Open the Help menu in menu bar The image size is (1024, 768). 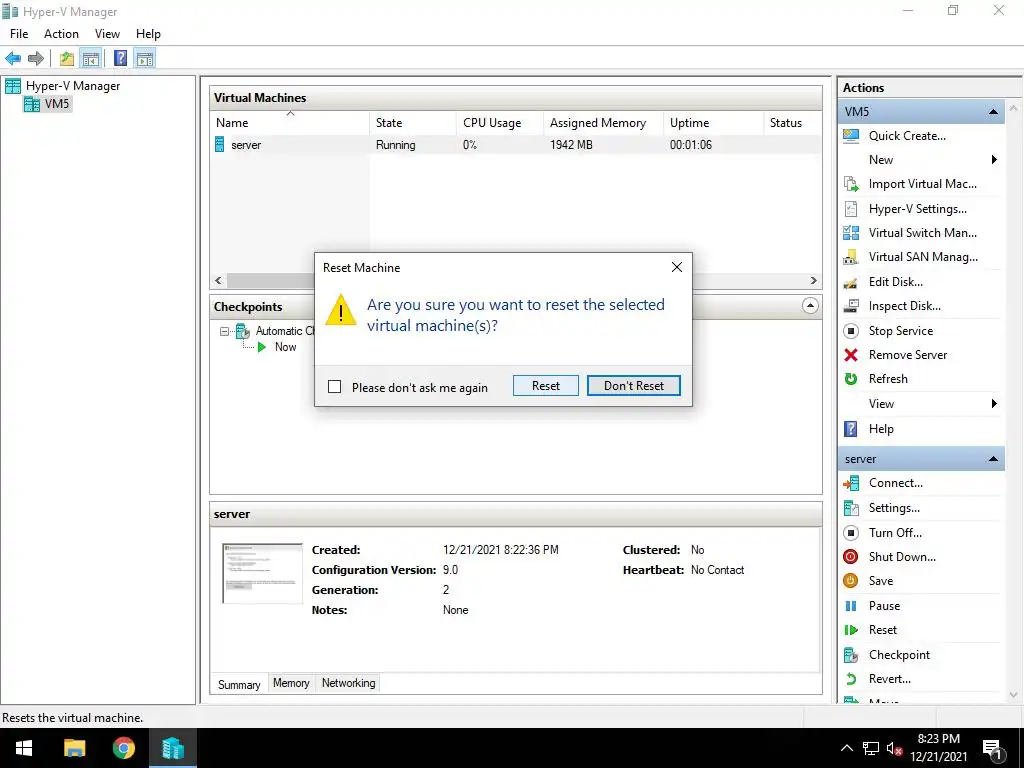148,34
